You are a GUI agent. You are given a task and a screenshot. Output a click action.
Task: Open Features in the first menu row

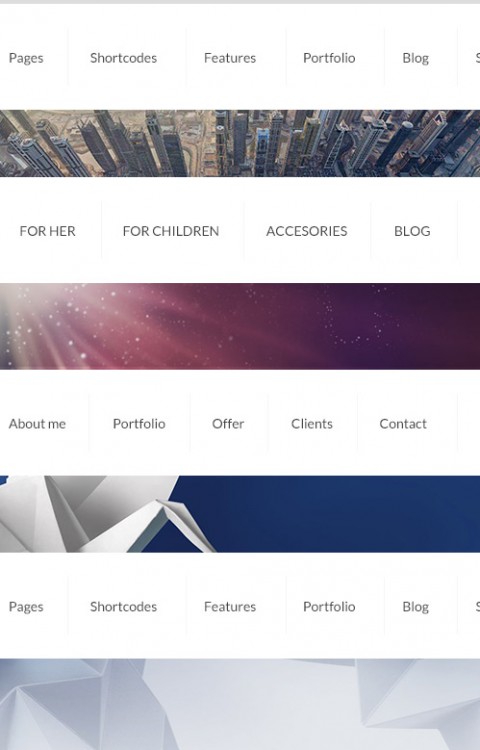pyautogui.click(x=230, y=58)
